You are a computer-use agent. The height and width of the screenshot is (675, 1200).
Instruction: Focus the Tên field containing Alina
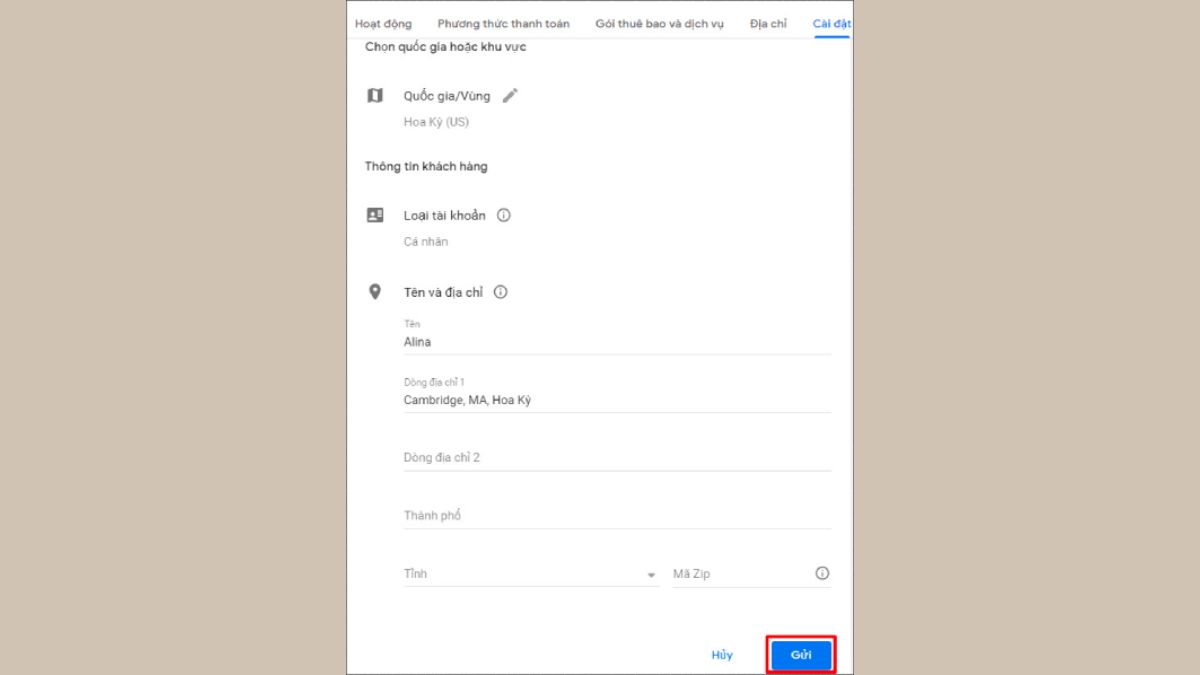click(x=616, y=342)
